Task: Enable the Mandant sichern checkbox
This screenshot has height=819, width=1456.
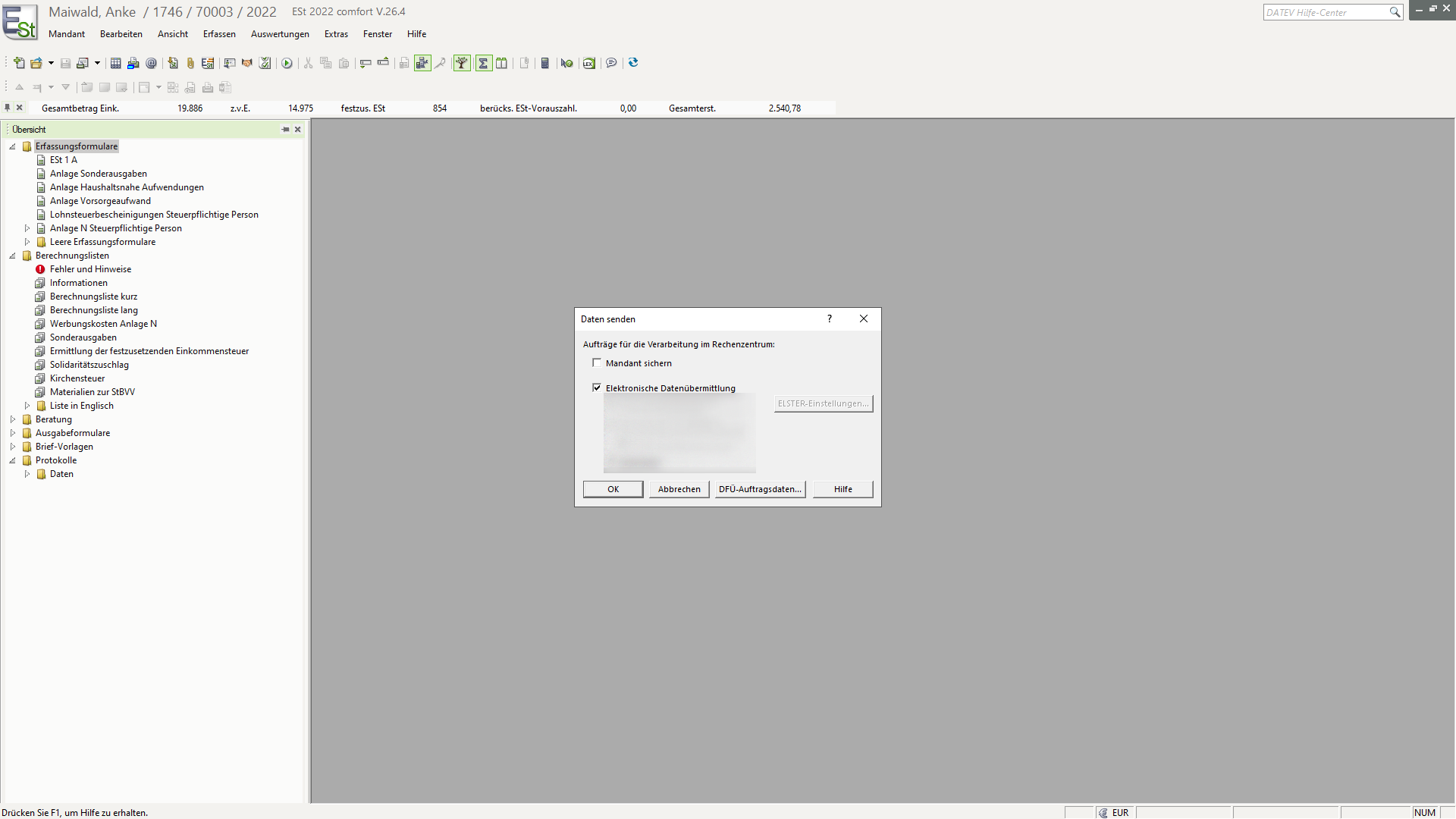Action: point(597,363)
